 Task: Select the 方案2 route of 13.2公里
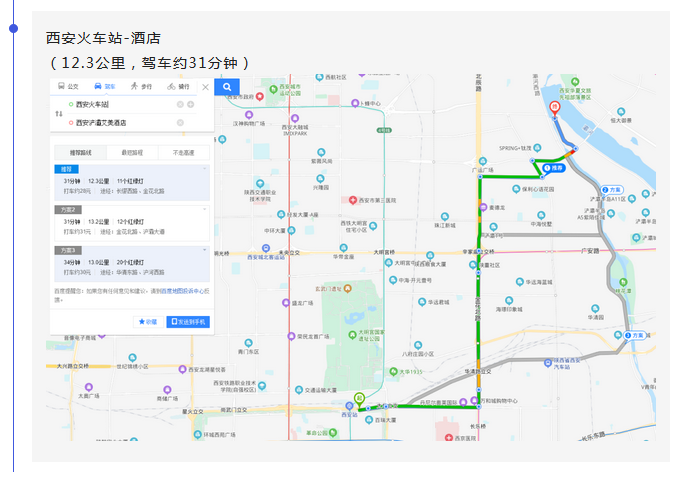click(132, 223)
